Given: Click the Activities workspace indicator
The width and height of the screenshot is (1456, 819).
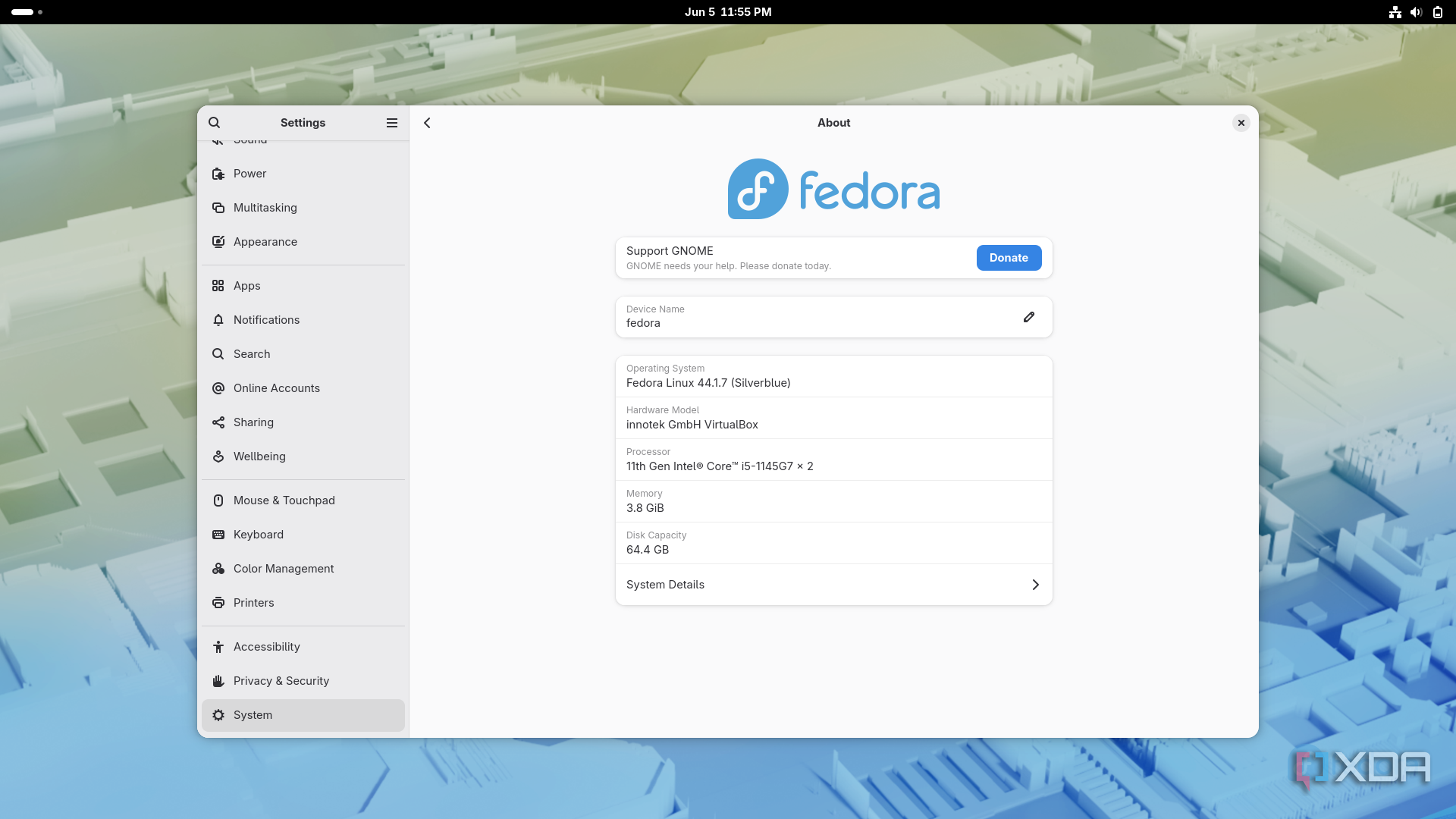Looking at the screenshot, I should pyautogui.click(x=27, y=12).
